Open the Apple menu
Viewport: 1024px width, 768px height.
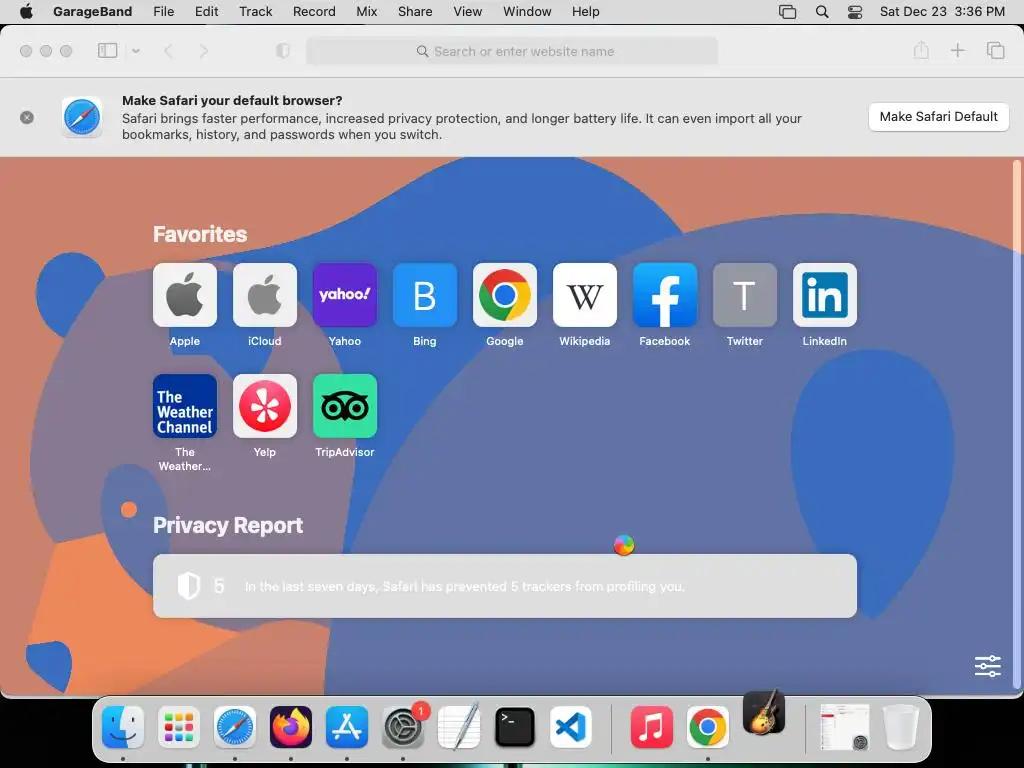26,12
